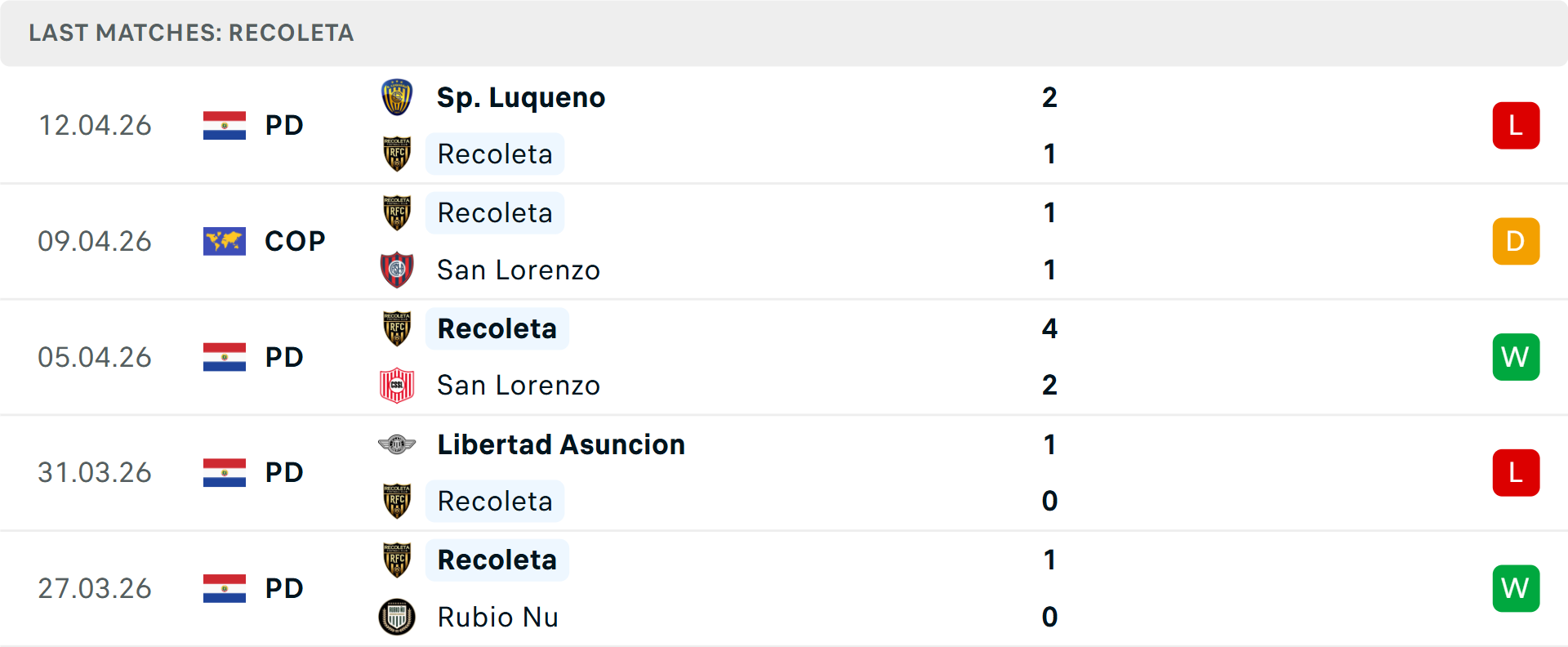Click the Last Matches: Recoleta header

point(191,33)
